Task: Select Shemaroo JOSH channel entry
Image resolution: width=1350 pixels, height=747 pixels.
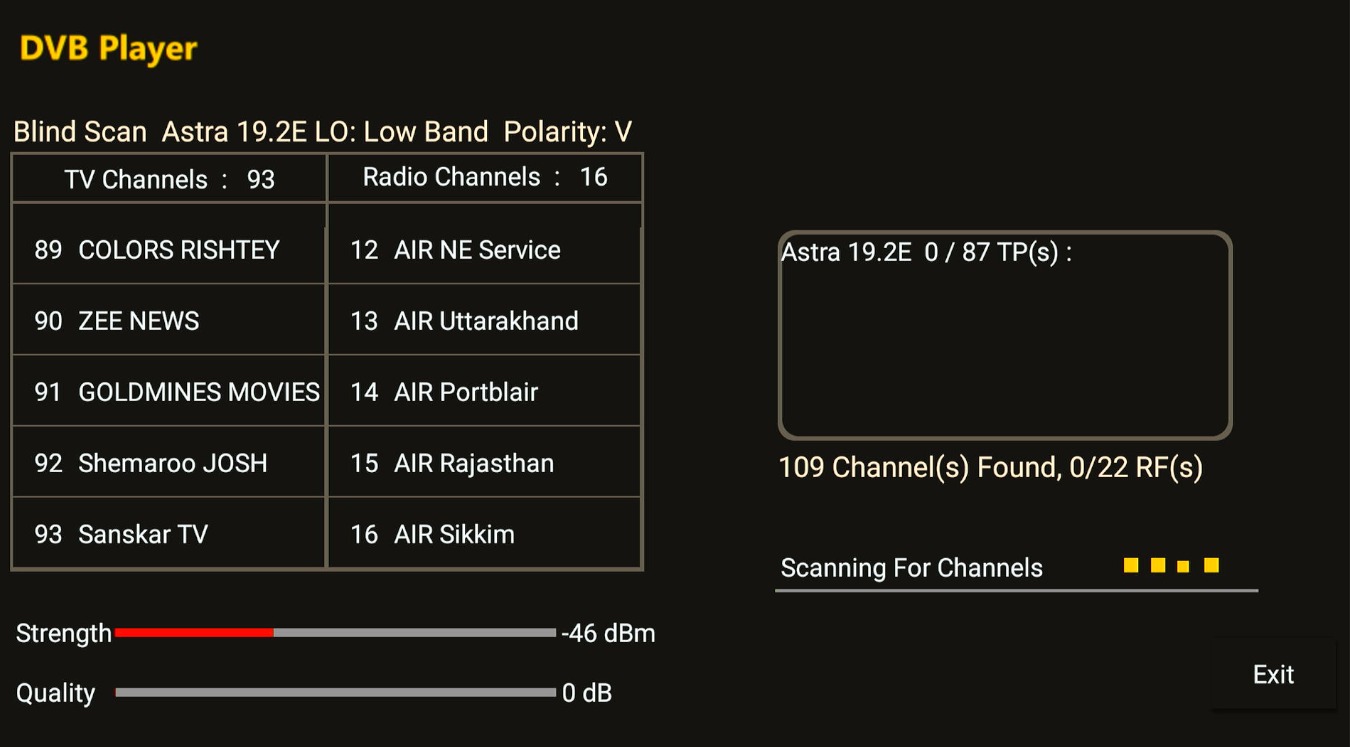Action: click(169, 463)
